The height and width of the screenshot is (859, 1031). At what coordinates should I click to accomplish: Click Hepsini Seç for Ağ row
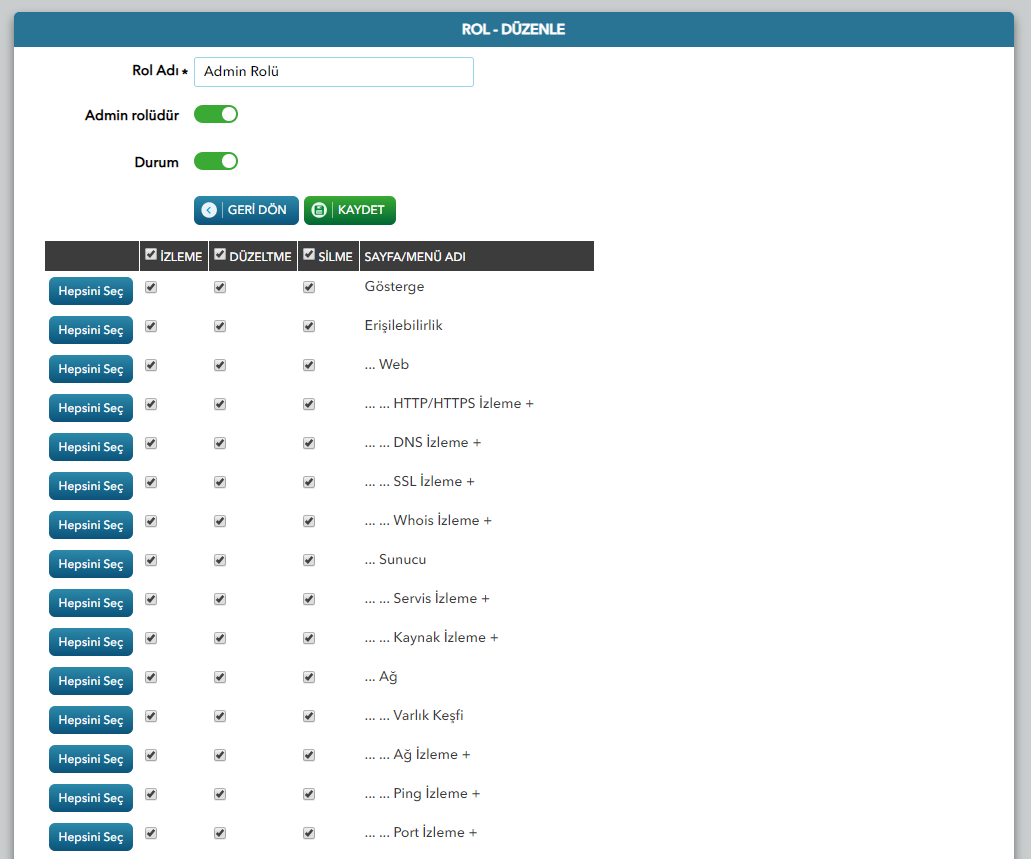click(x=91, y=681)
